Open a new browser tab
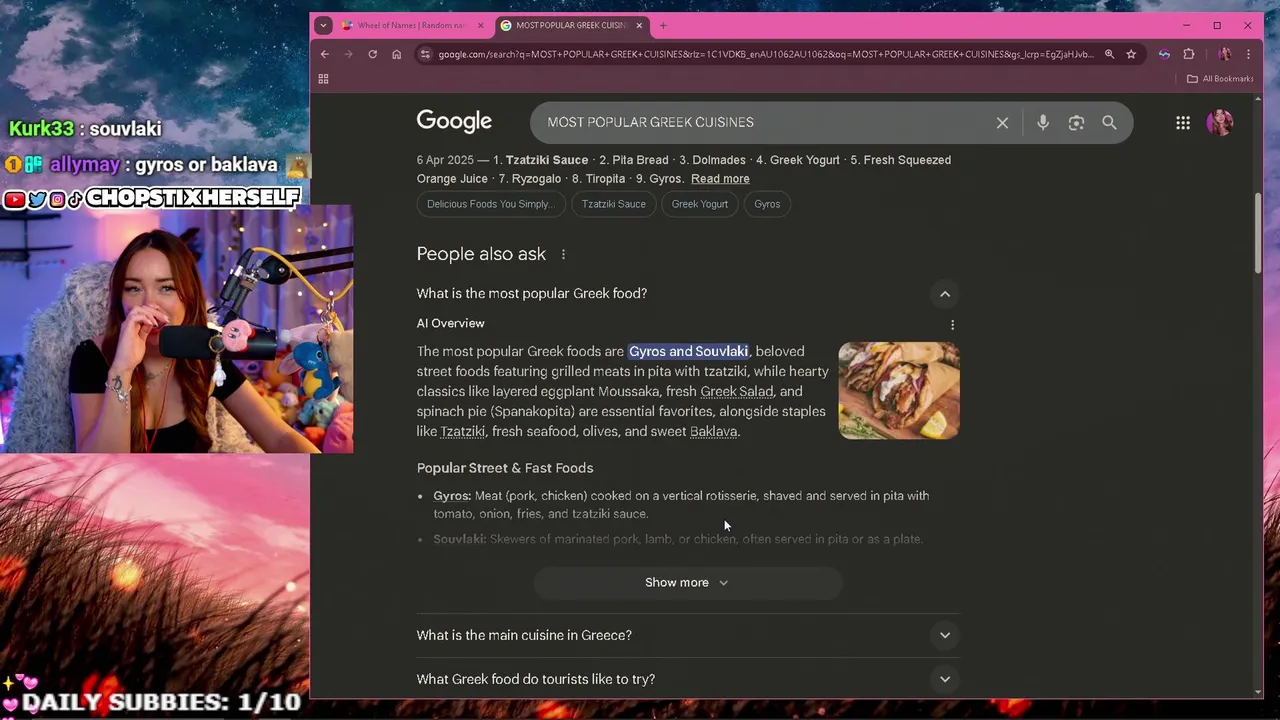 (x=662, y=25)
